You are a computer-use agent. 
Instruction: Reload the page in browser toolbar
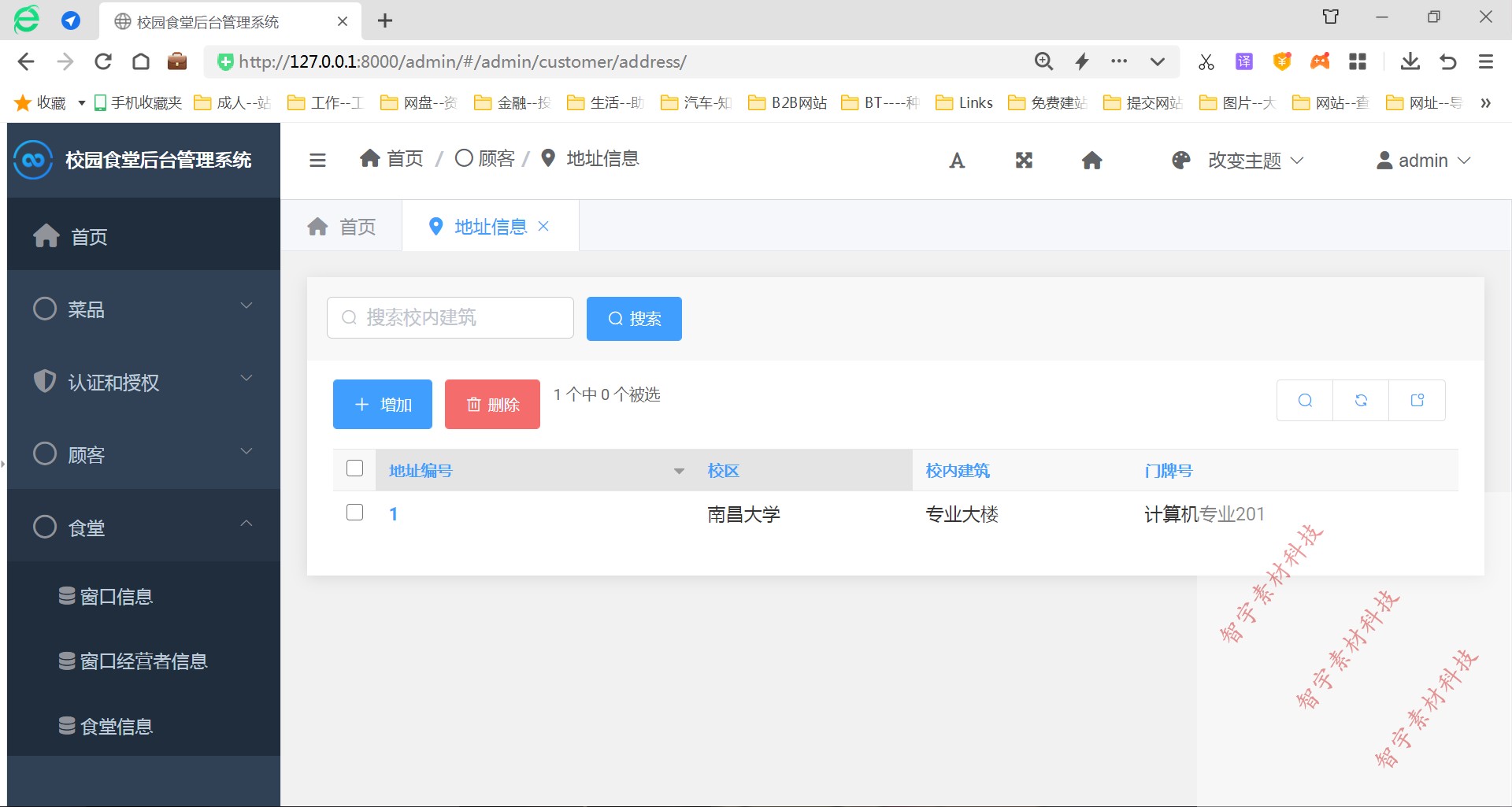click(x=103, y=61)
